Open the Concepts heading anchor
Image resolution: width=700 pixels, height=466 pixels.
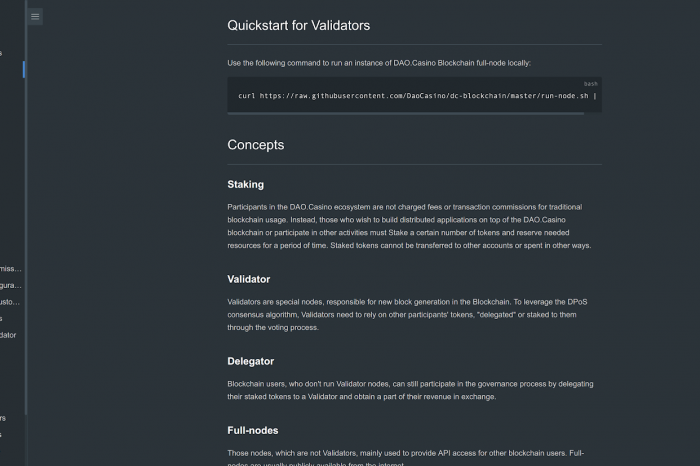[x=256, y=145]
